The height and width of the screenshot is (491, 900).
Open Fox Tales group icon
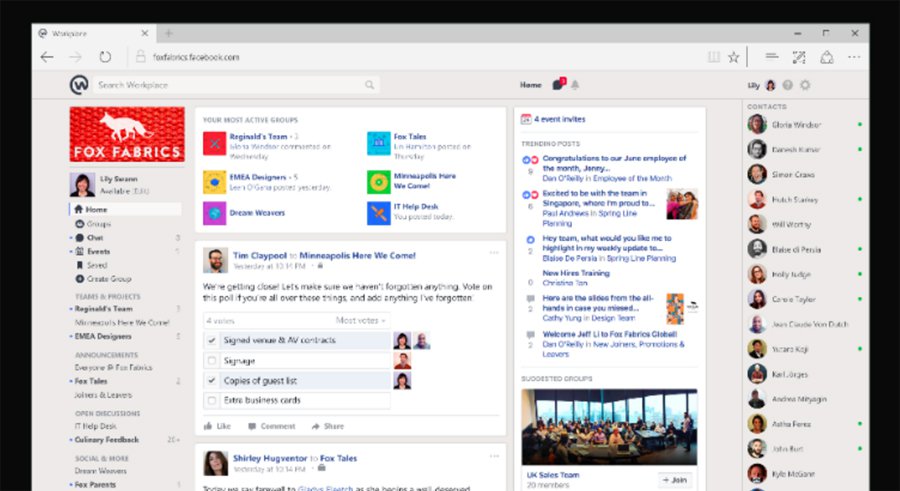coord(379,144)
